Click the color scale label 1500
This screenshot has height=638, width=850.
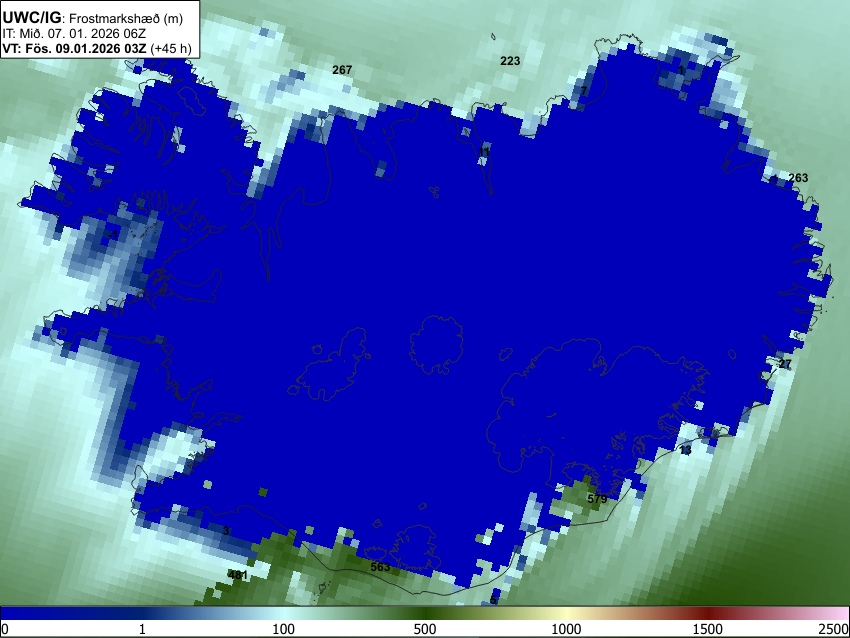tap(708, 629)
